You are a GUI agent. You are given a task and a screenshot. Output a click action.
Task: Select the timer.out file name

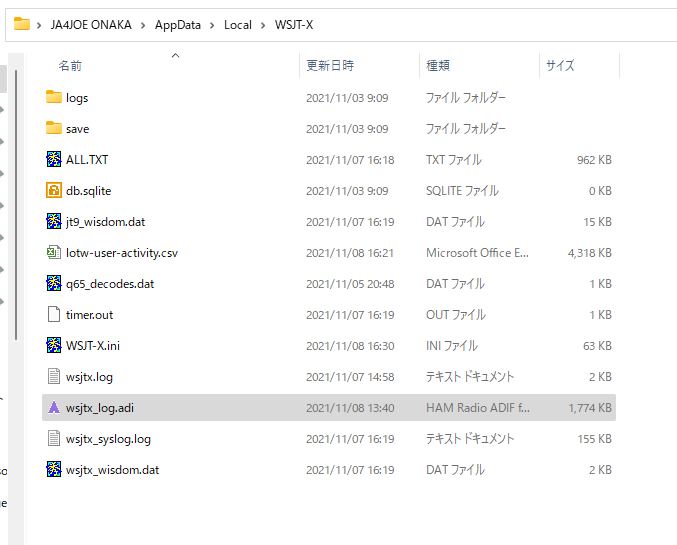point(89,315)
